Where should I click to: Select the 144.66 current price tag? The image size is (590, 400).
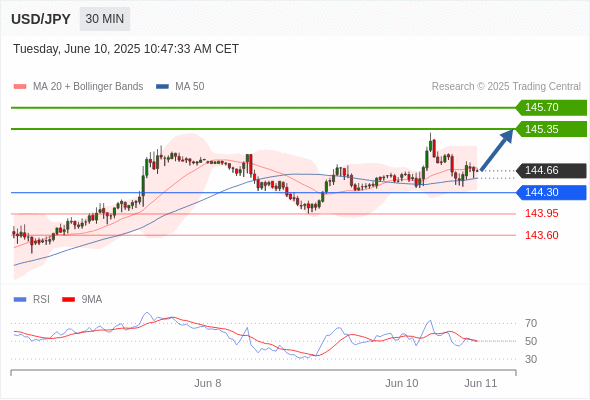551,170
